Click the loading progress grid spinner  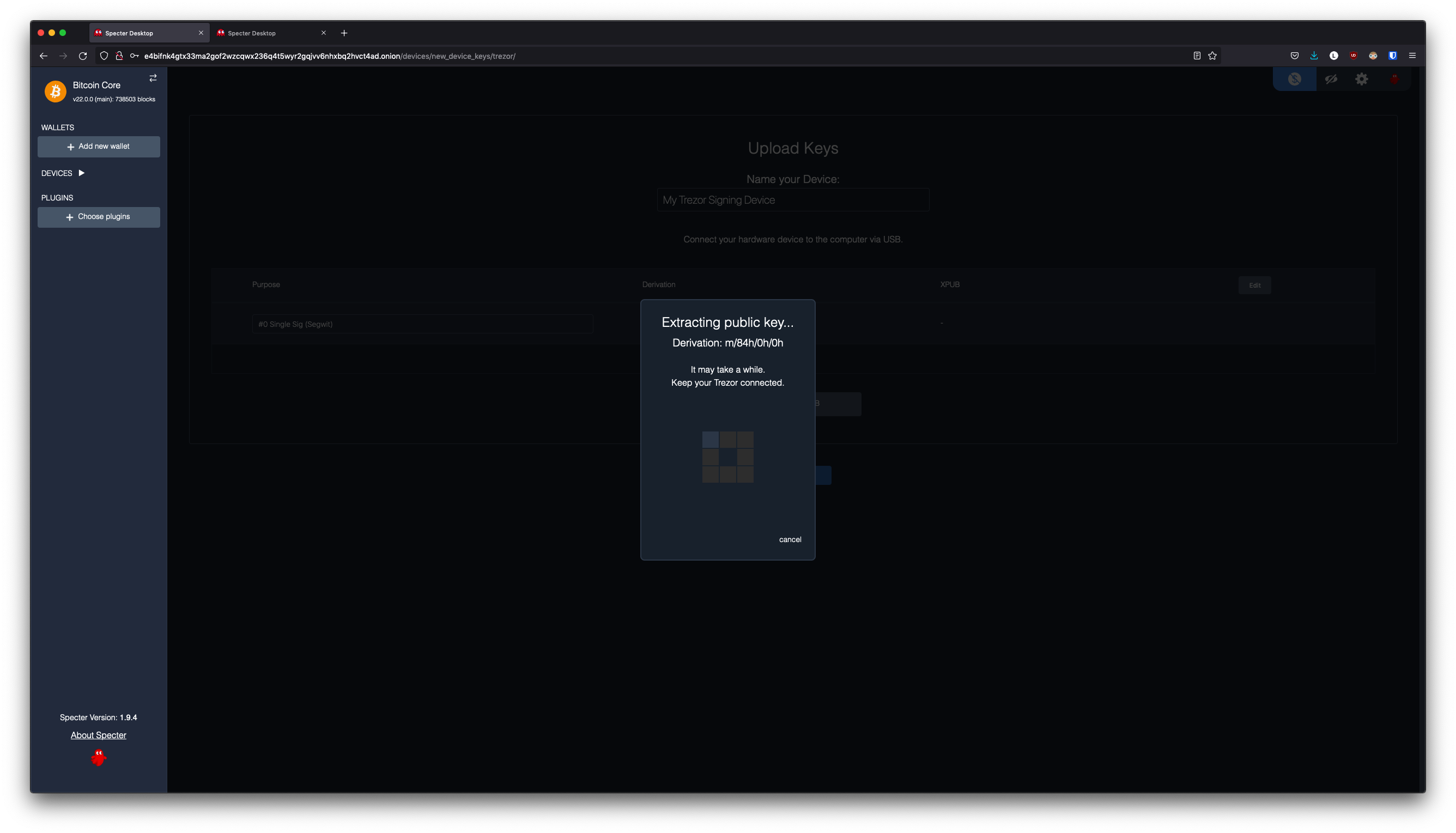(x=727, y=457)
